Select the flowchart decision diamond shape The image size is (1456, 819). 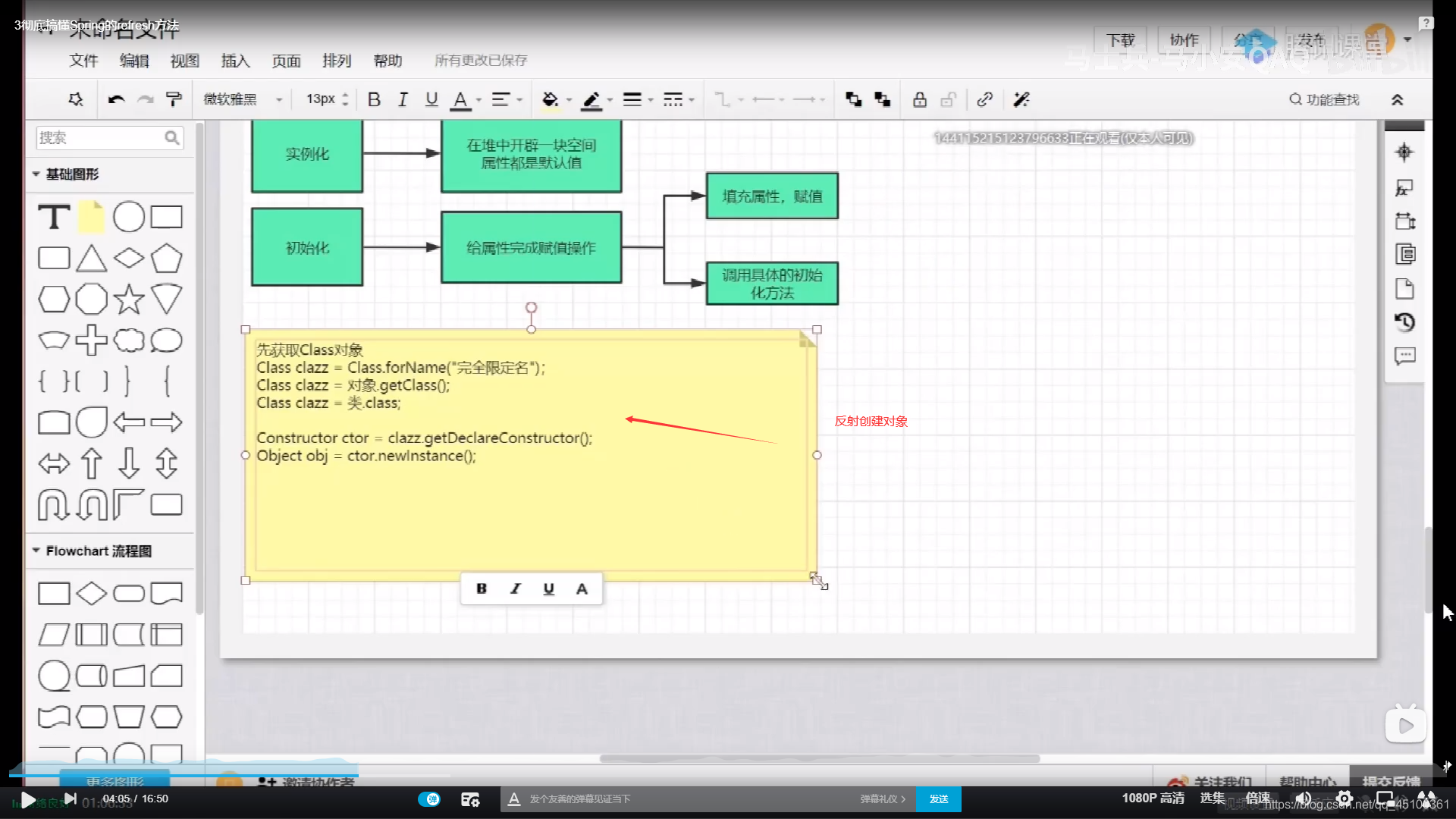(91, 593)
